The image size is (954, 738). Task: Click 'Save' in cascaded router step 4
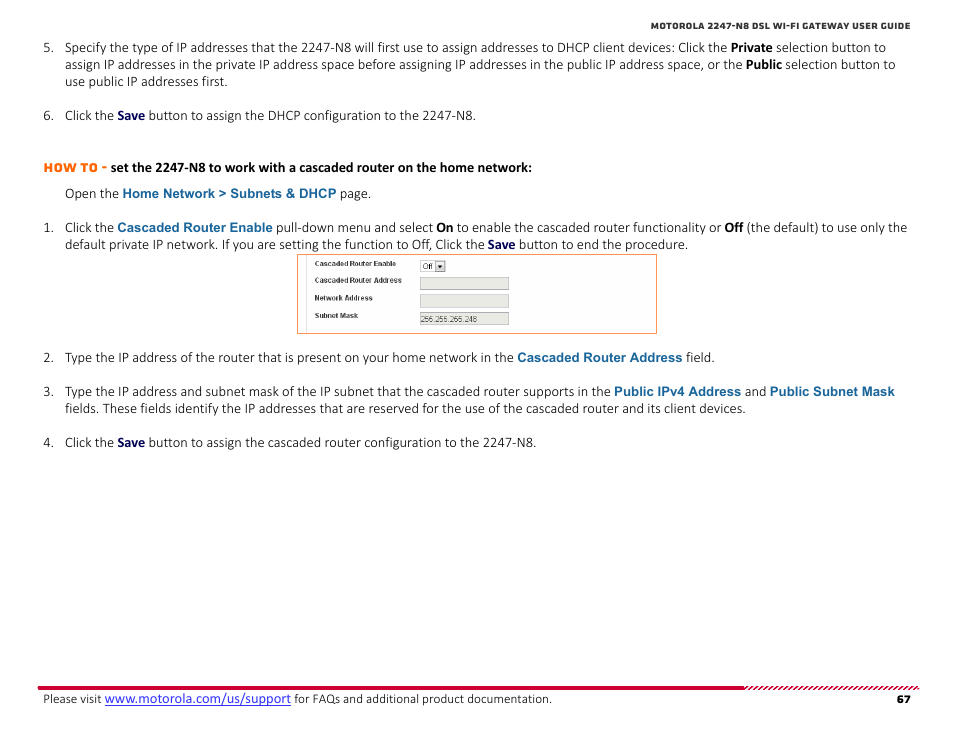pos(131,442)
